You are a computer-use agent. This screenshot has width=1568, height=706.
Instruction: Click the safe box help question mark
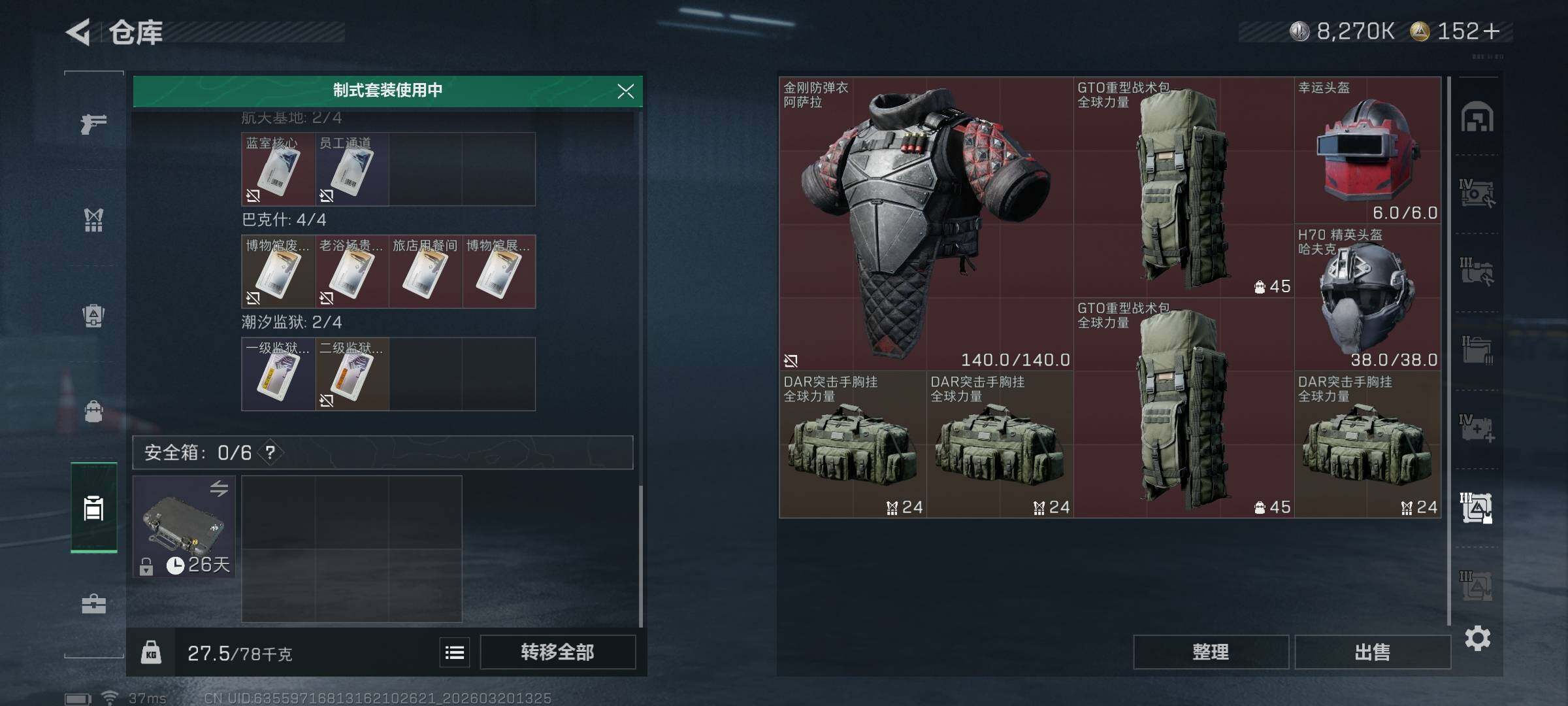270,452
